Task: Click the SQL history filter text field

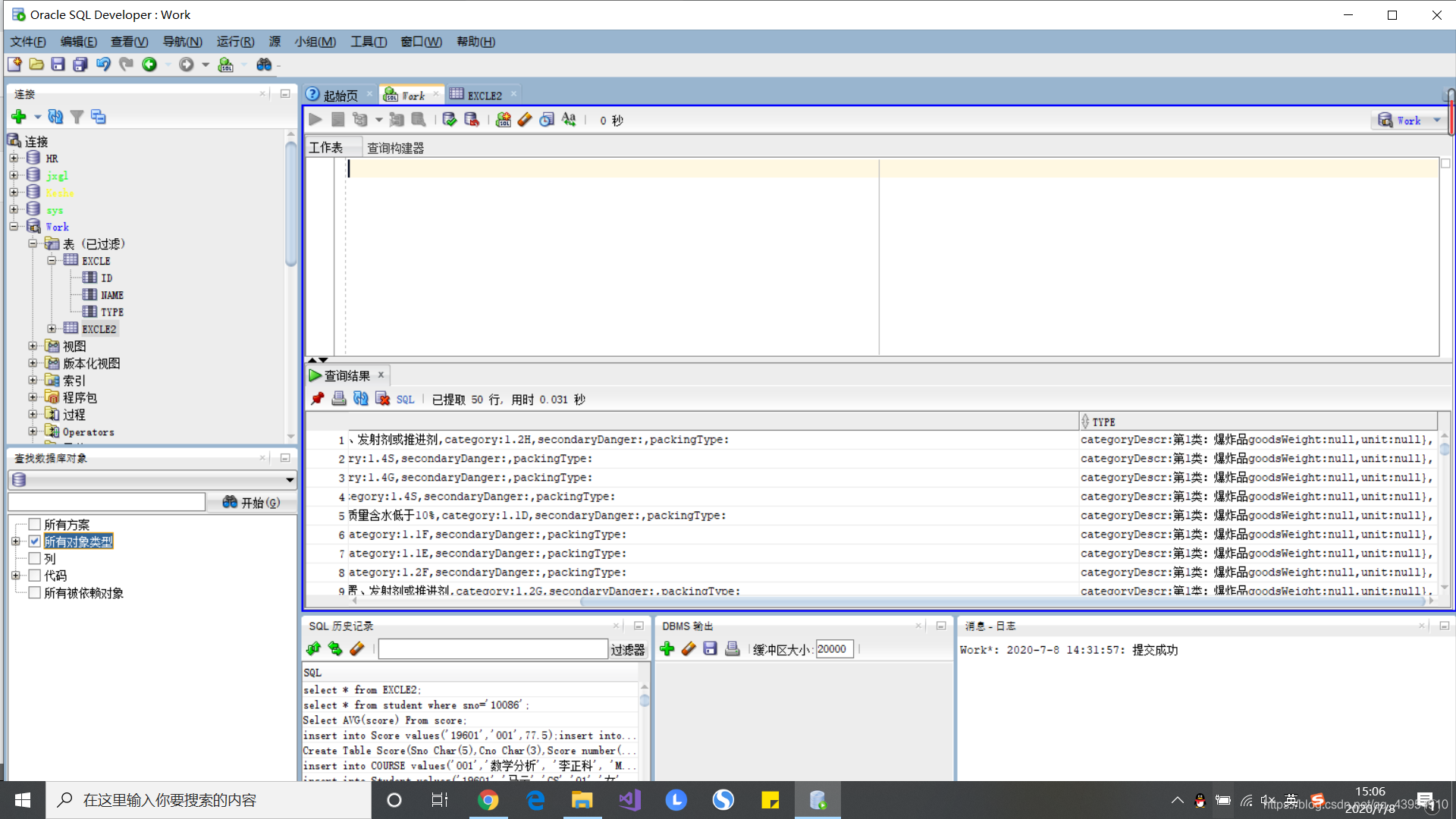Action: (x=493, y=649)
